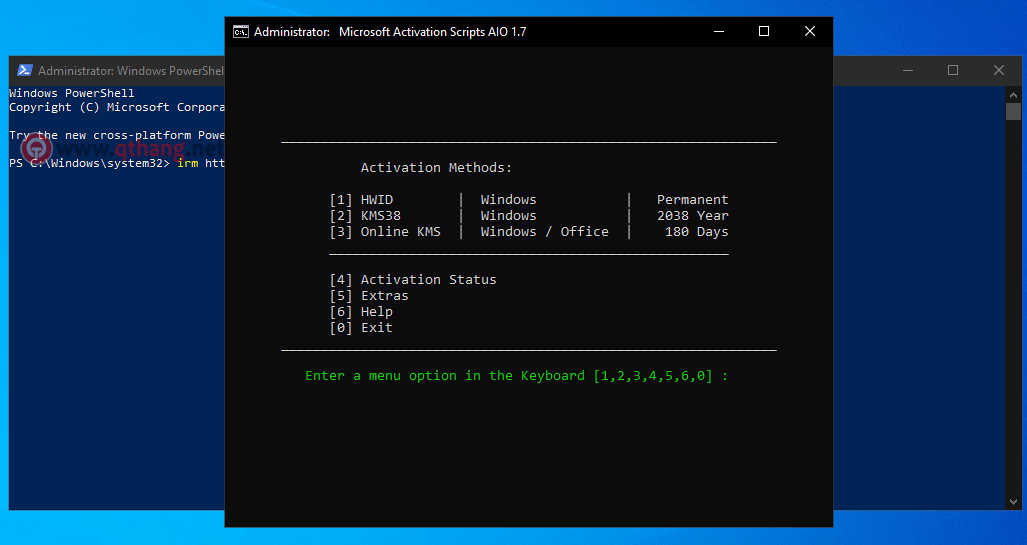The width and height of the screenshot is (1027, 545).
Task: Minimize the Microsoft Activation Scripts window
Action: [x=719, y=31]
